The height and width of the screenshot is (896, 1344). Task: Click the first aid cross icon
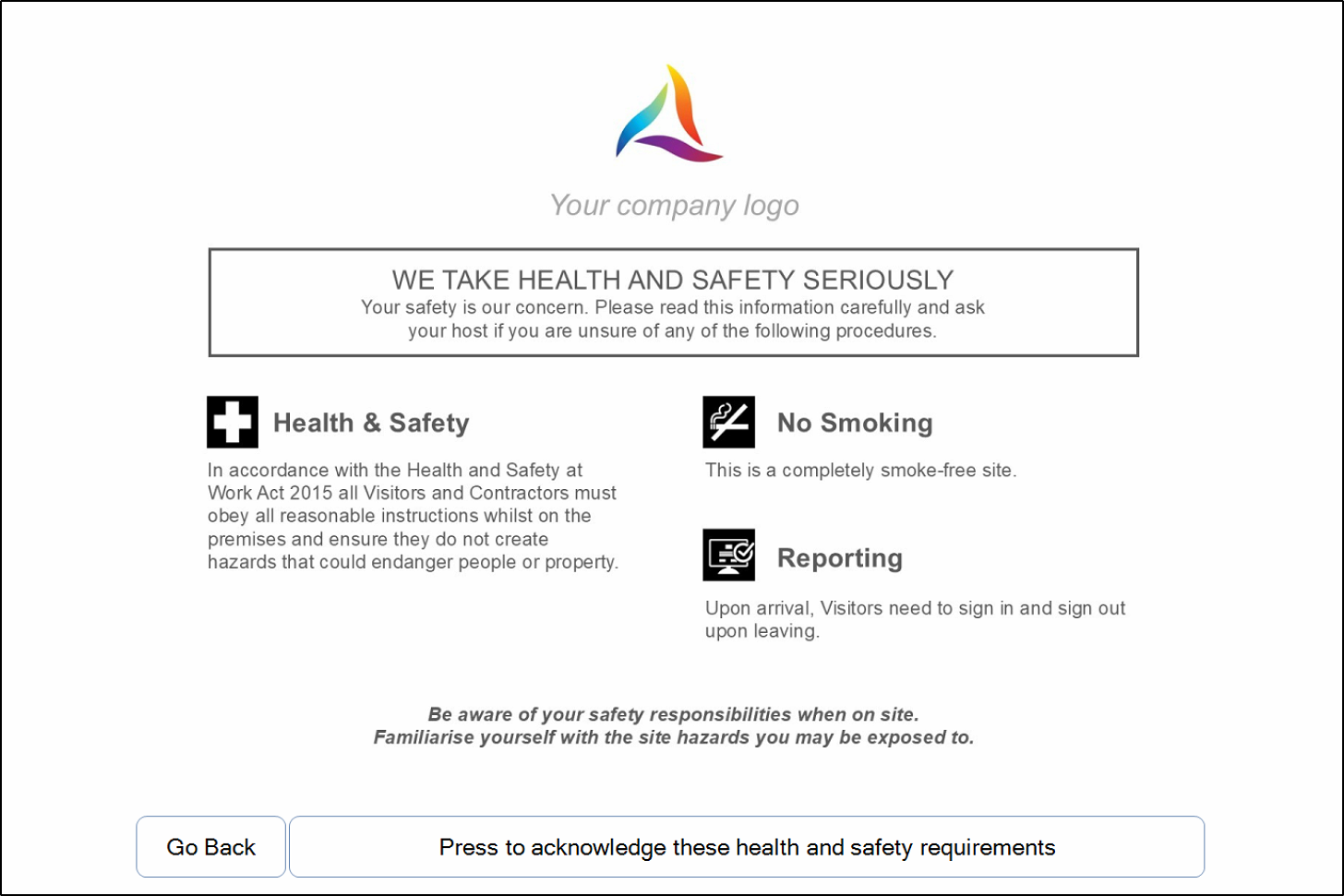(233, 422)
